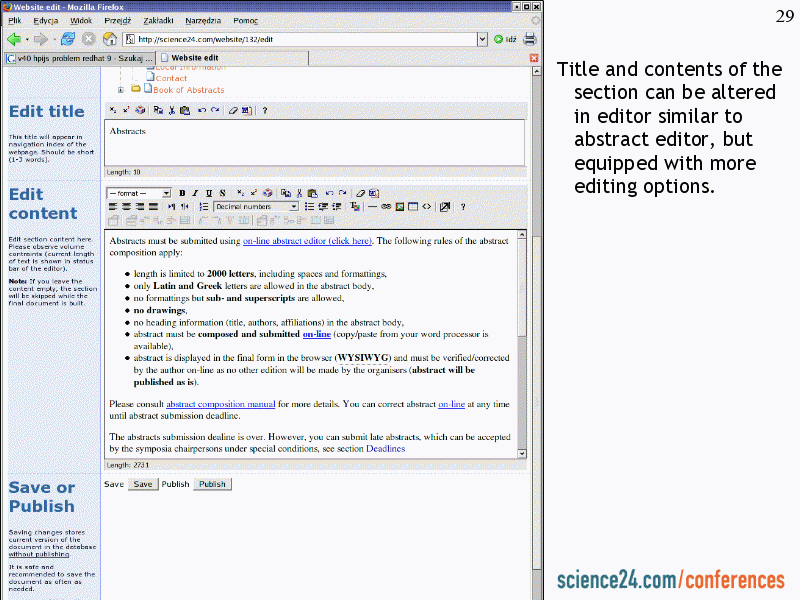Toggle bold in the content editor toolbar
The width and height of the screenshot is (800, 600).
[x=182, y=193]
